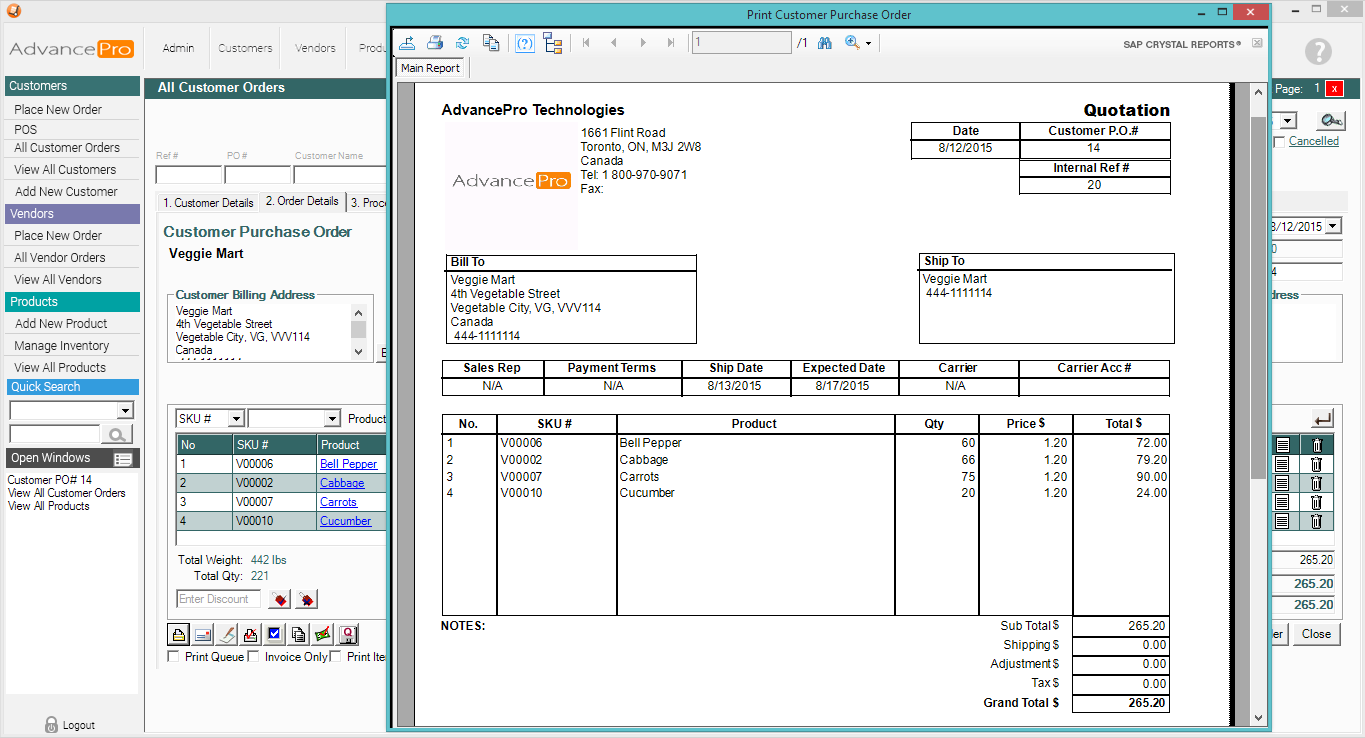The width and height of the screenshot is (1365, 738).
Task: Switch to the Main Report tab
Action: 430,68
